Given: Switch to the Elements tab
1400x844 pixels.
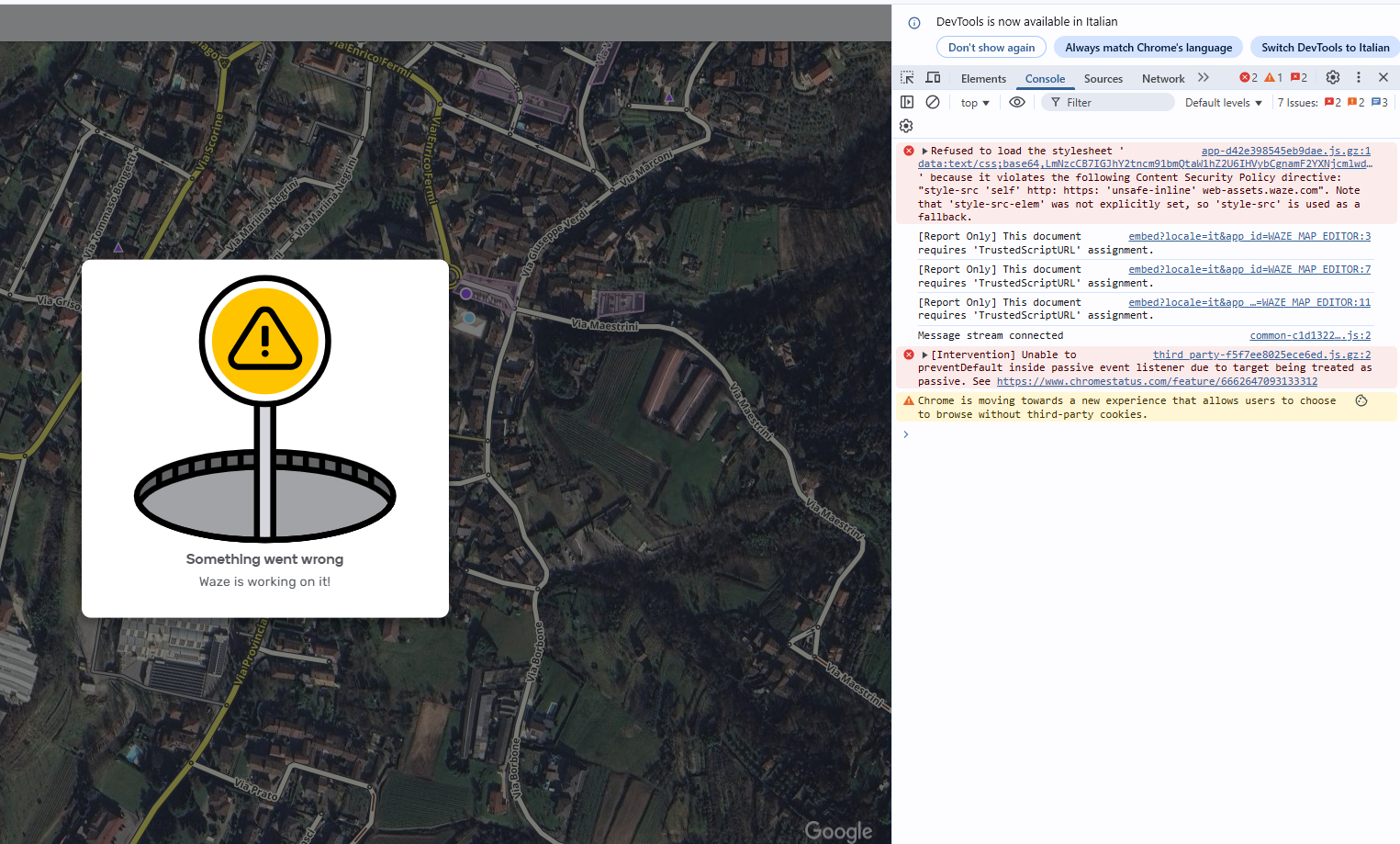Looking at the screenshot, I should pos(983,79).
